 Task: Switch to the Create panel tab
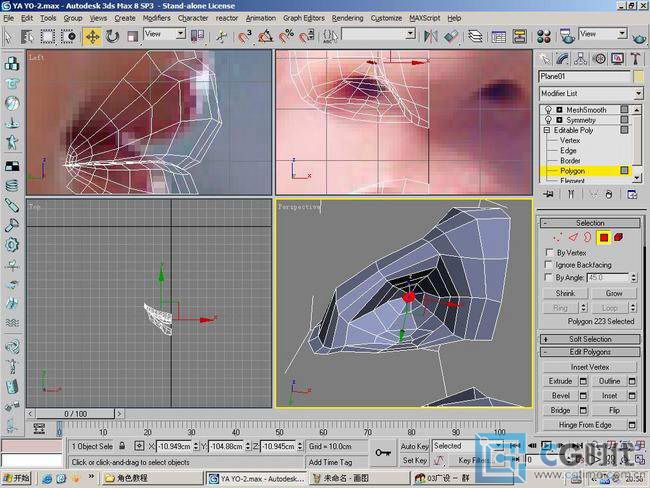545,59
